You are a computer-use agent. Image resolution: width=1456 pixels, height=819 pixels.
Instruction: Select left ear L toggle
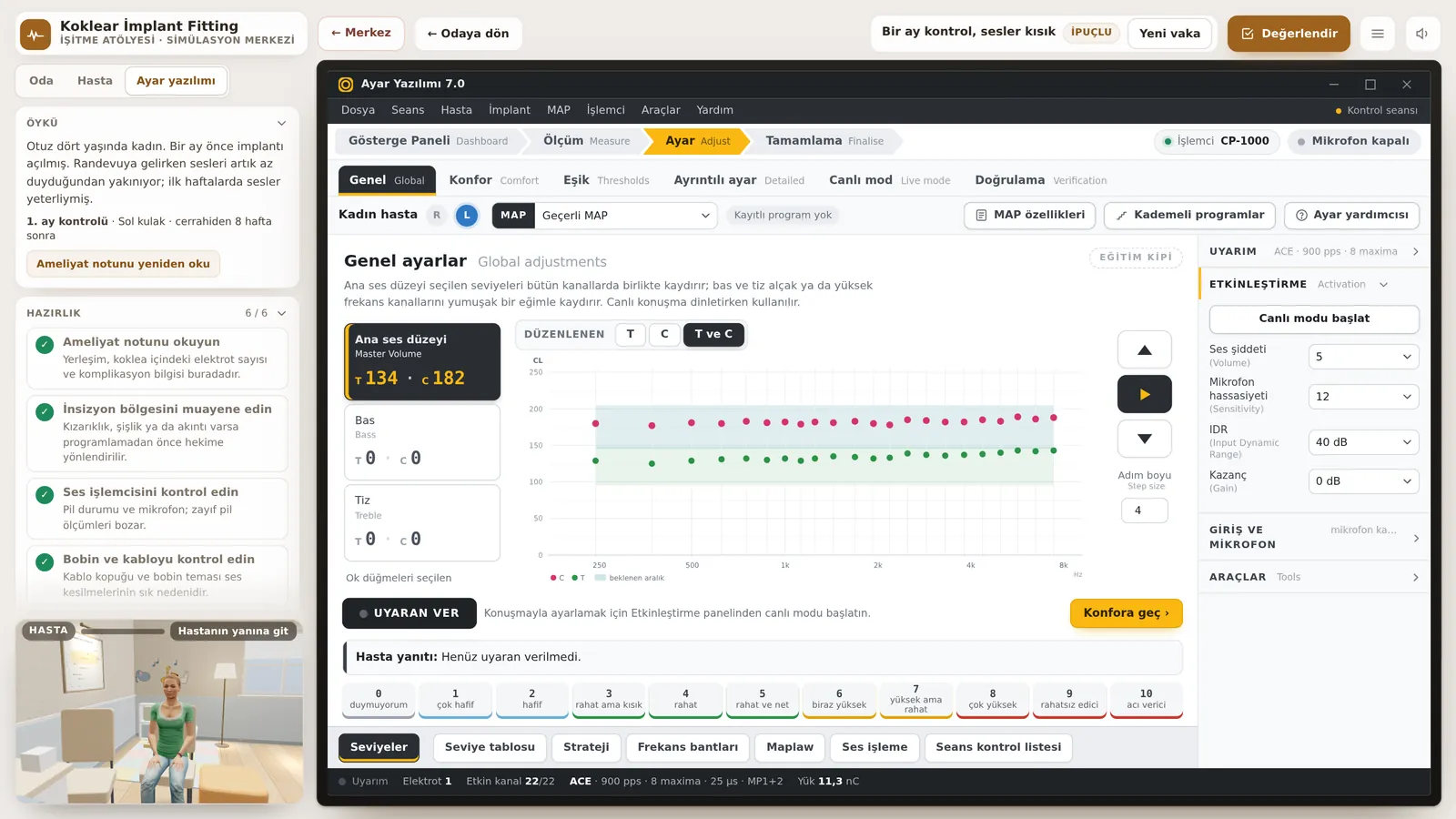(467, 216)
